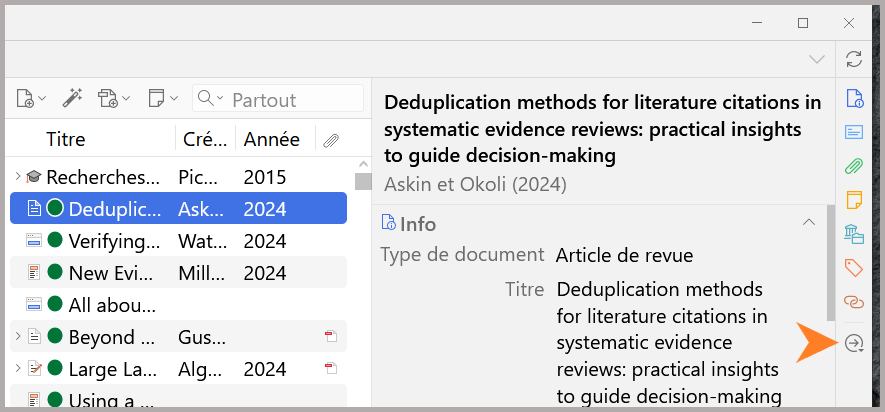885x412 pixels.
Task: Click the Askin et Okoli (2024) byline
Action: point(475,184)
